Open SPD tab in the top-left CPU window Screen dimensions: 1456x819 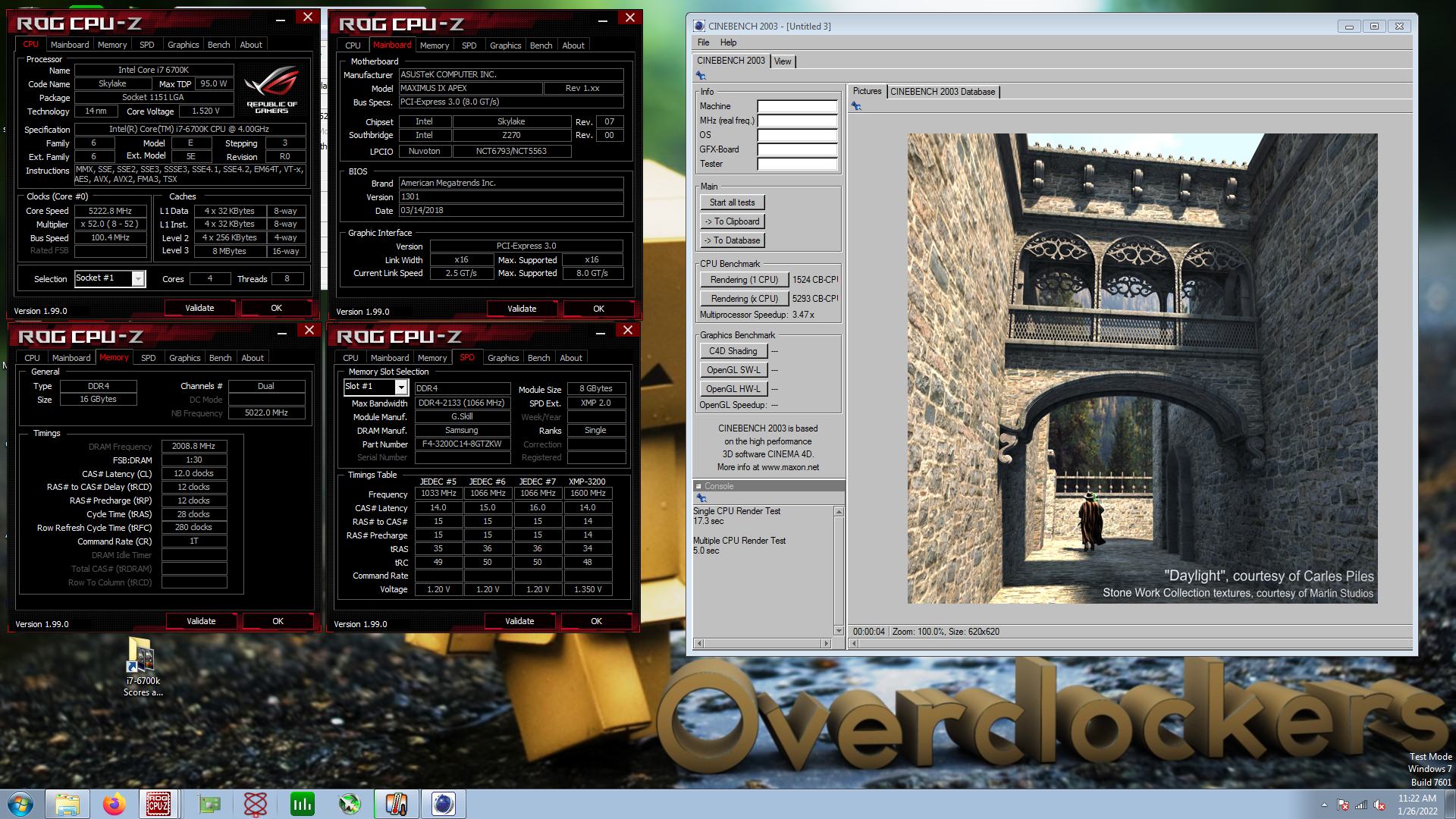(147, 45)
